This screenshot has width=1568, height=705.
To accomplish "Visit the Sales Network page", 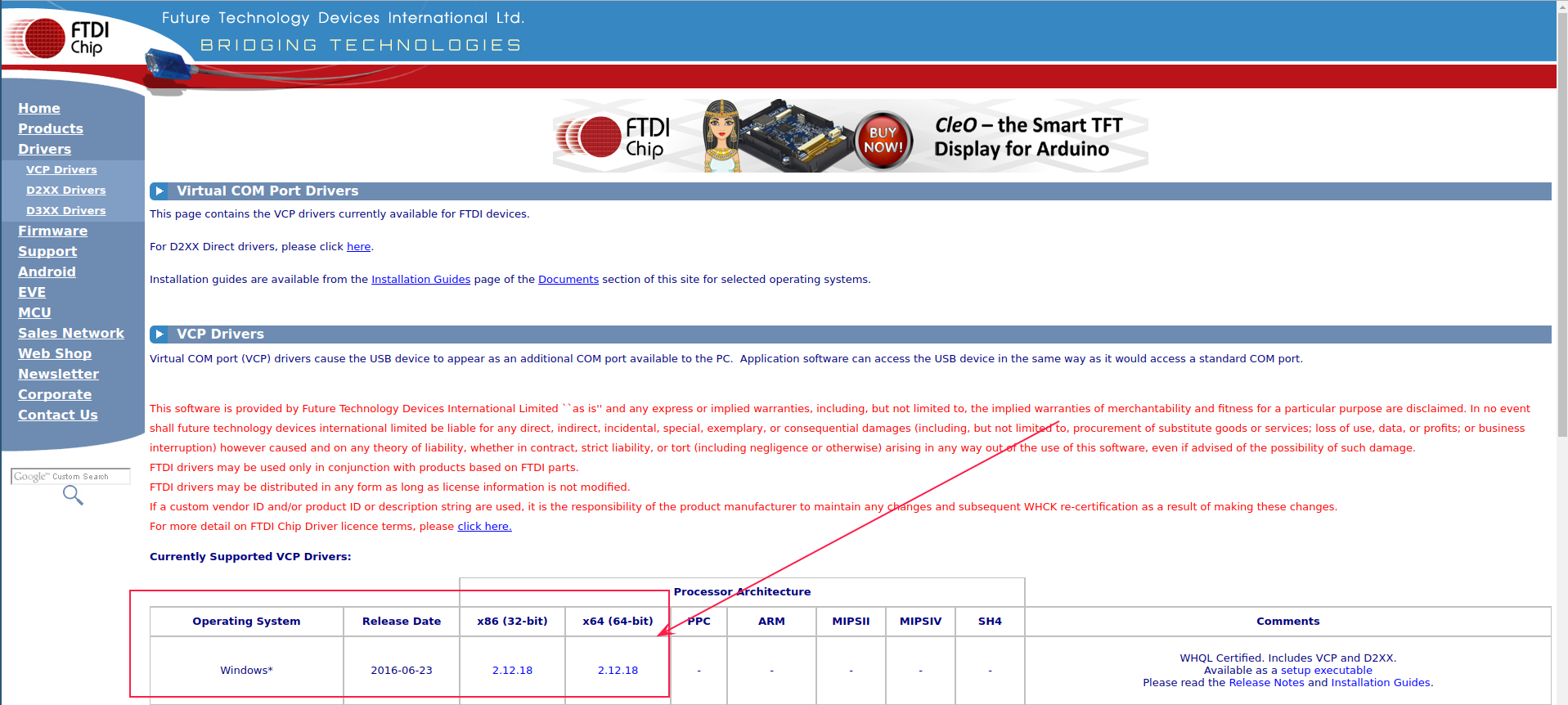I will click(71, 333).
